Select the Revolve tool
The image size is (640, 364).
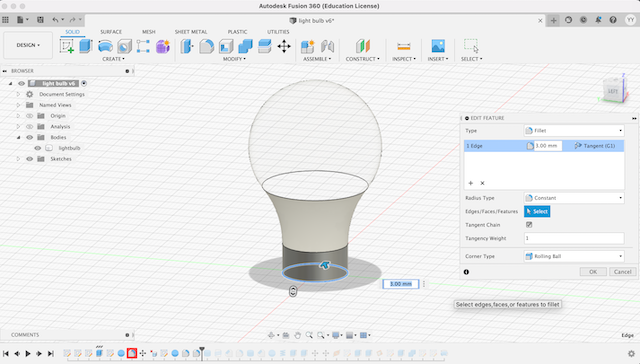(105, 46)
